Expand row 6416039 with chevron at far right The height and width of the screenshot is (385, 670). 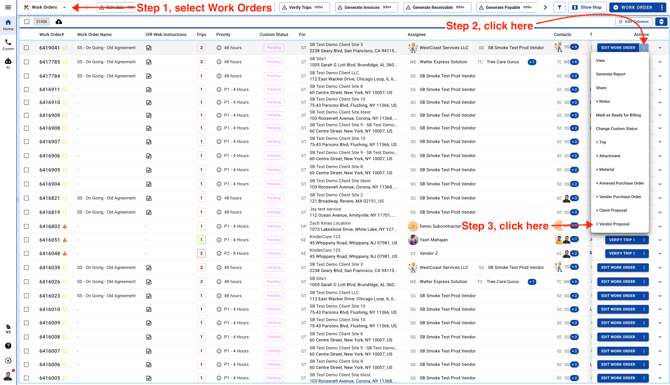(660, 268)
